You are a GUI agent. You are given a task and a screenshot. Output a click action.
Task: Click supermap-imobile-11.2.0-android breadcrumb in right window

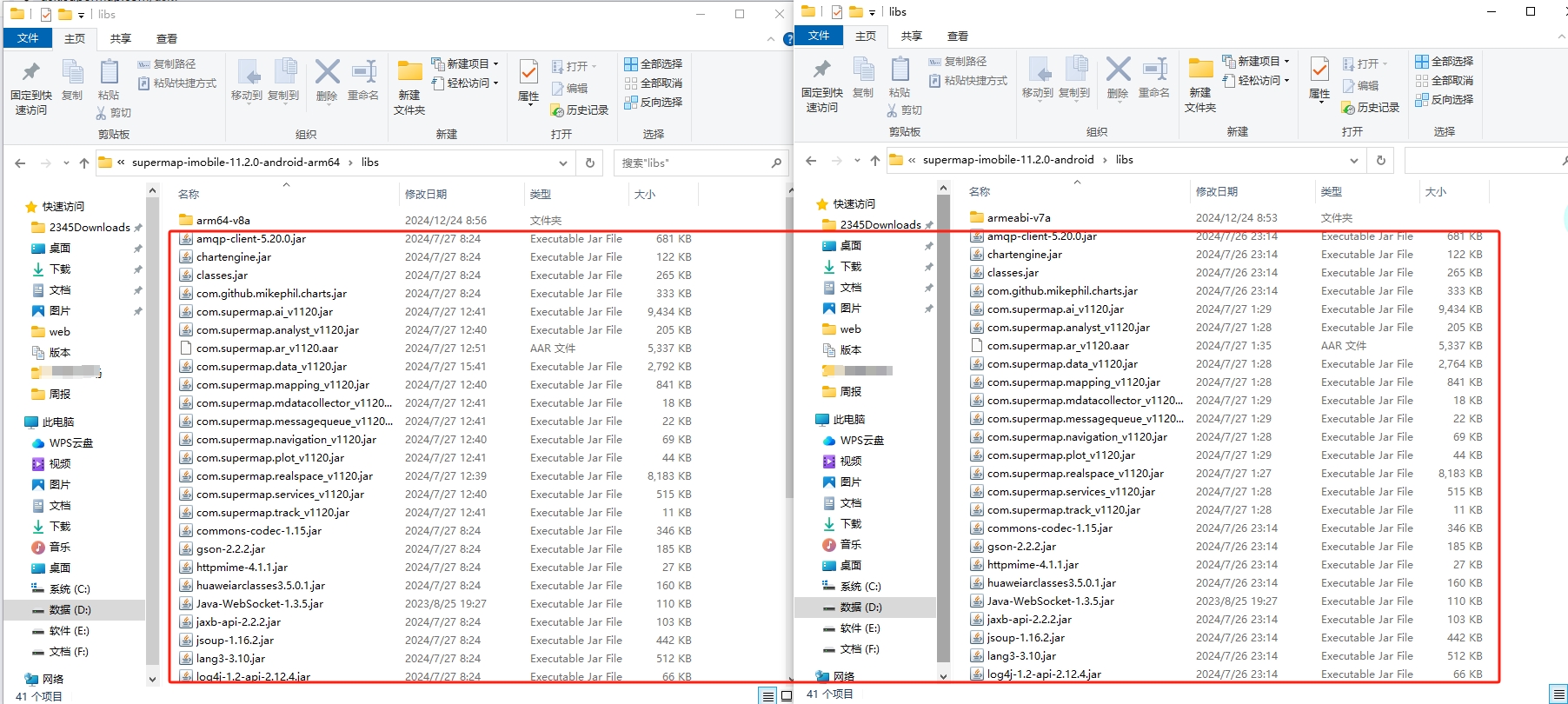click(x=1008, y=160)
